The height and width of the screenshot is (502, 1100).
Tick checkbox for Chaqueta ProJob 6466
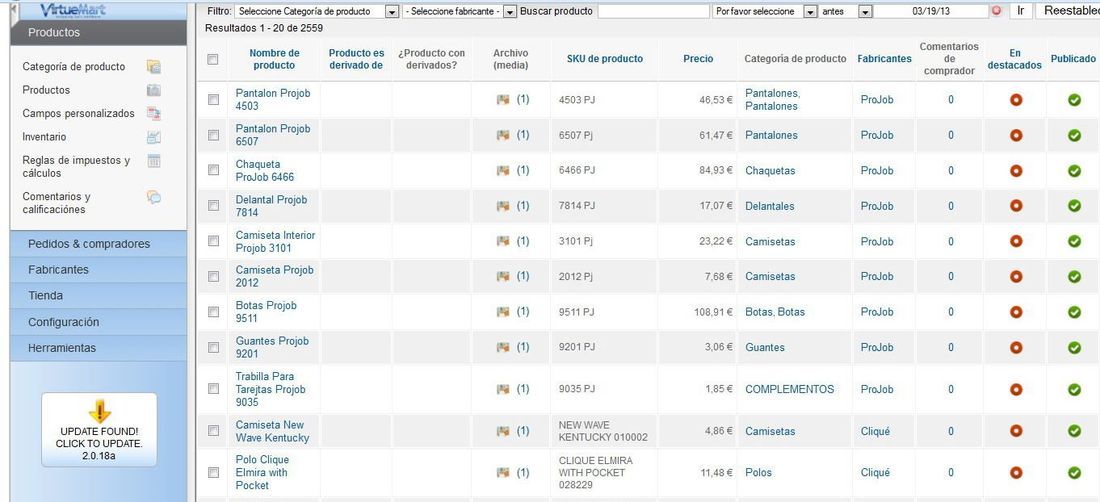coord(213,170)
